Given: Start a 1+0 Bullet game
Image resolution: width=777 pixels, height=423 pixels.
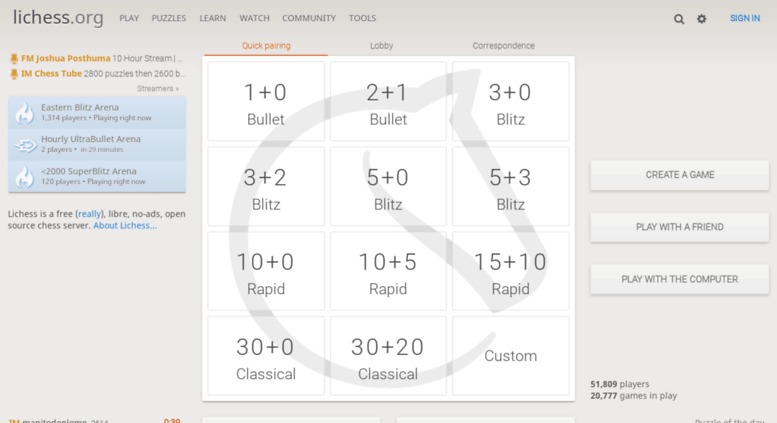Looking at the screenshot, I should (266, 101).
